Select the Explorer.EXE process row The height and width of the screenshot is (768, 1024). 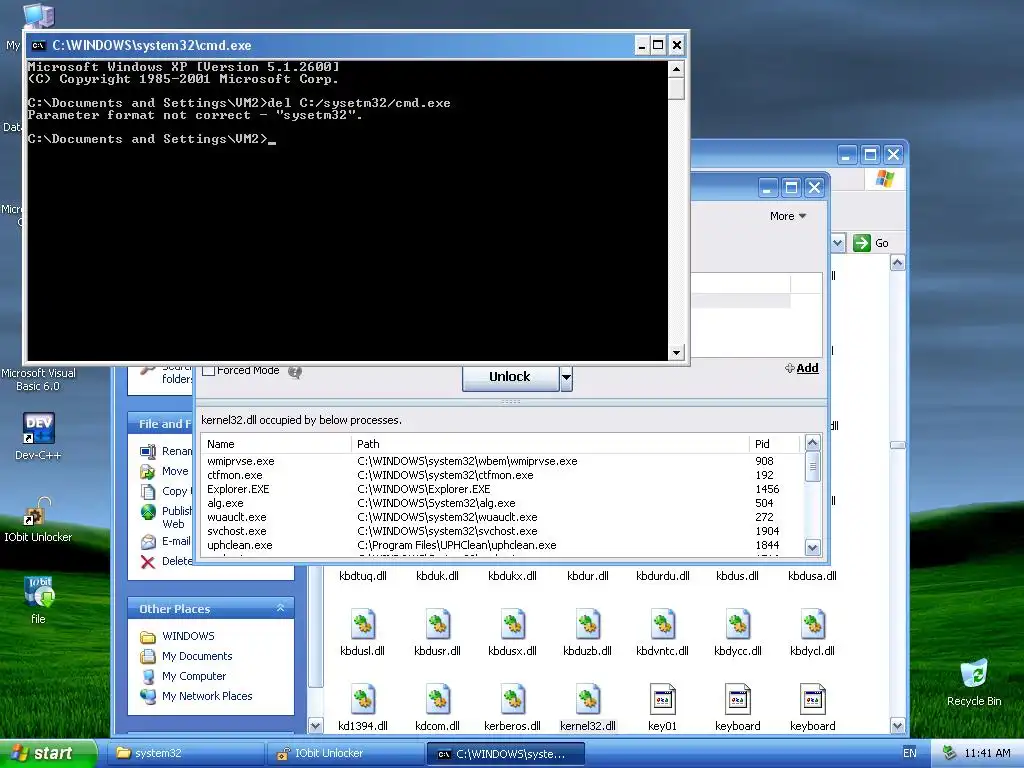(x=502, y=489)
